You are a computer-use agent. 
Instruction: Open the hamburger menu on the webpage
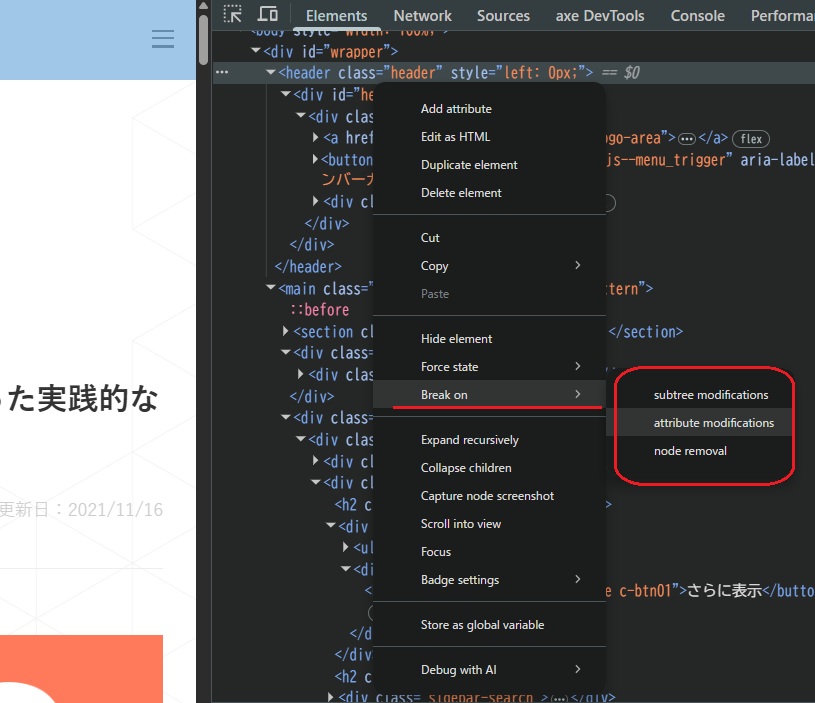click(163, 39)
